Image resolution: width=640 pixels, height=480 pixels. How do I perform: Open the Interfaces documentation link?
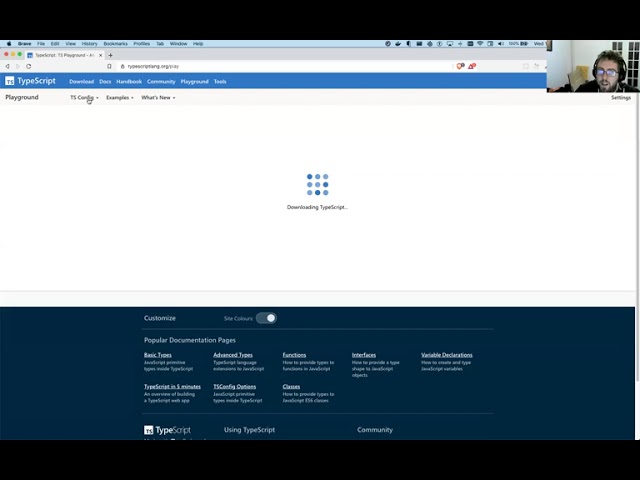(x=364, y=355)
